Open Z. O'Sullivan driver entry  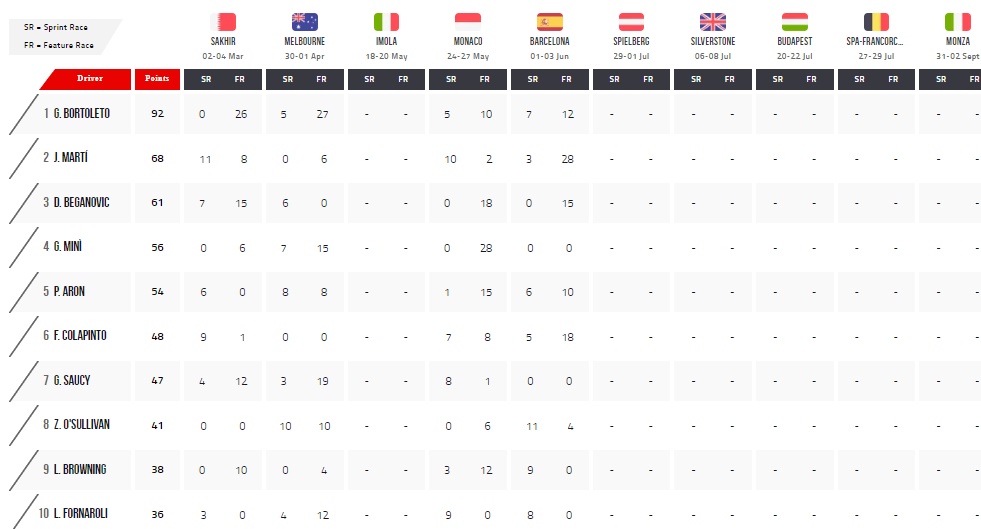point(76,424)
